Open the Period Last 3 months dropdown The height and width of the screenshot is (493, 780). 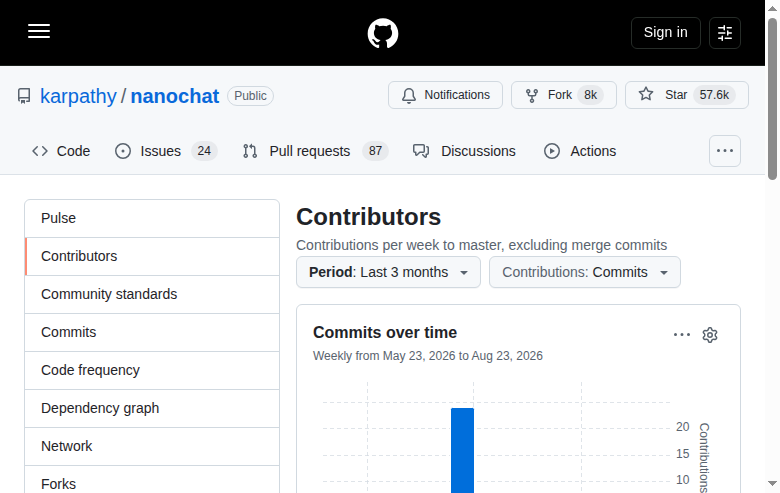[389, 272]
